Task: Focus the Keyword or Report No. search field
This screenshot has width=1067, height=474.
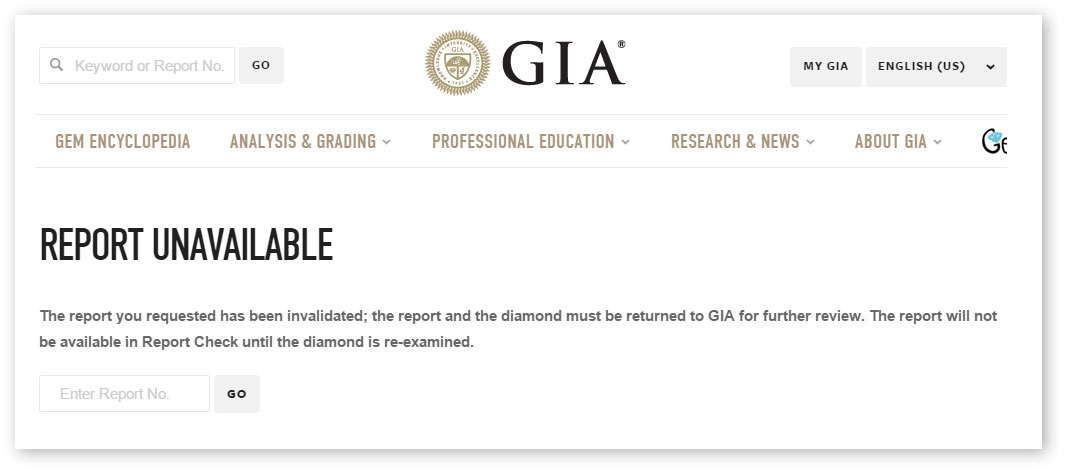Action: click(x=137, y=65)
